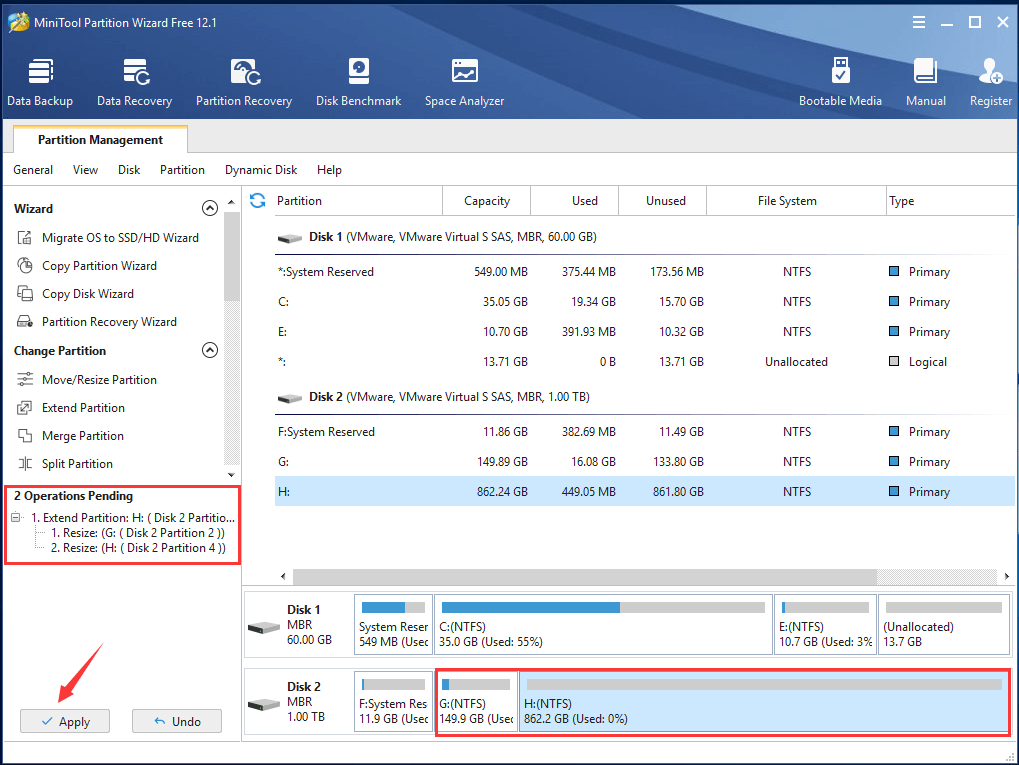
Task: Click the Move/Resize Partition icon
Action: click(25, 380)
